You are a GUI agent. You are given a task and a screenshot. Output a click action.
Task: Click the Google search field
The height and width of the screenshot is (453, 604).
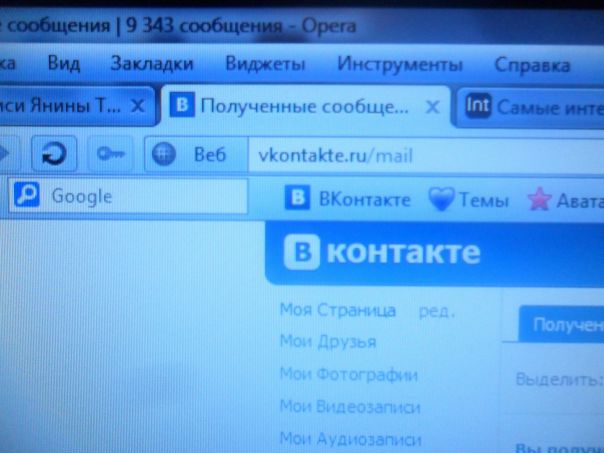(128, 196)
